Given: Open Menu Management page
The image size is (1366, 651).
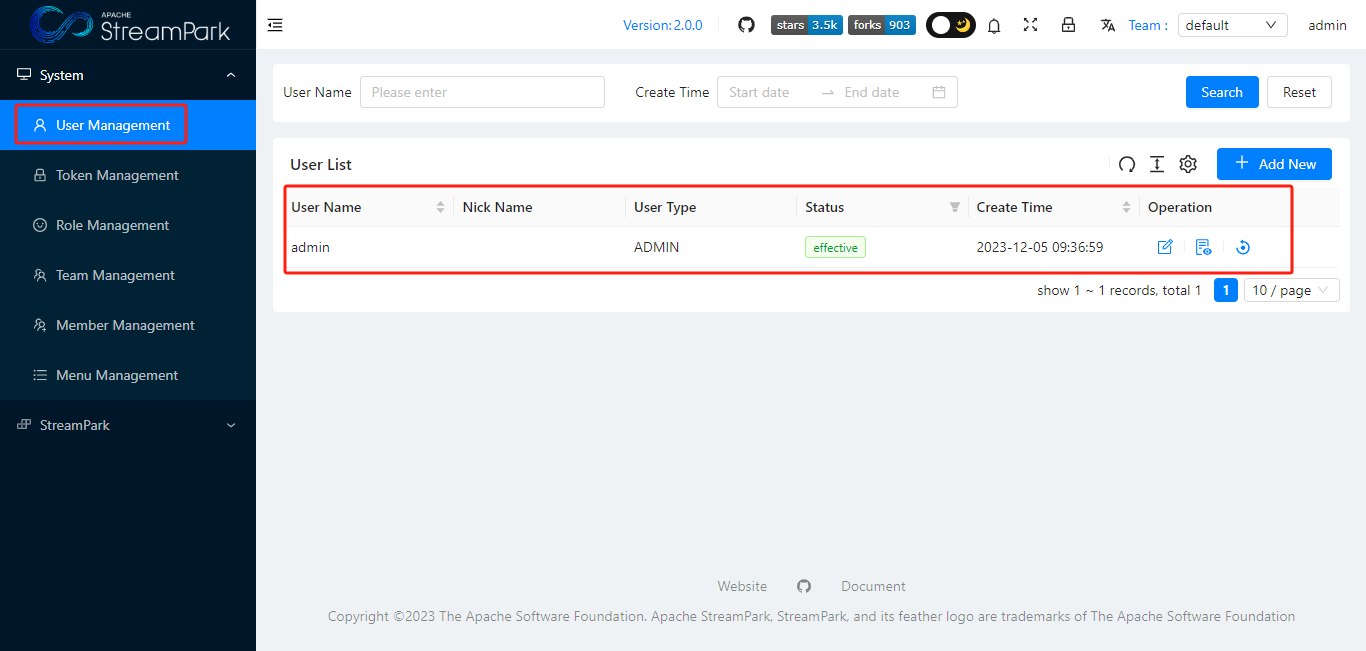Looking at the screenshot, I should pyautogui.click(x=128, y=375).
